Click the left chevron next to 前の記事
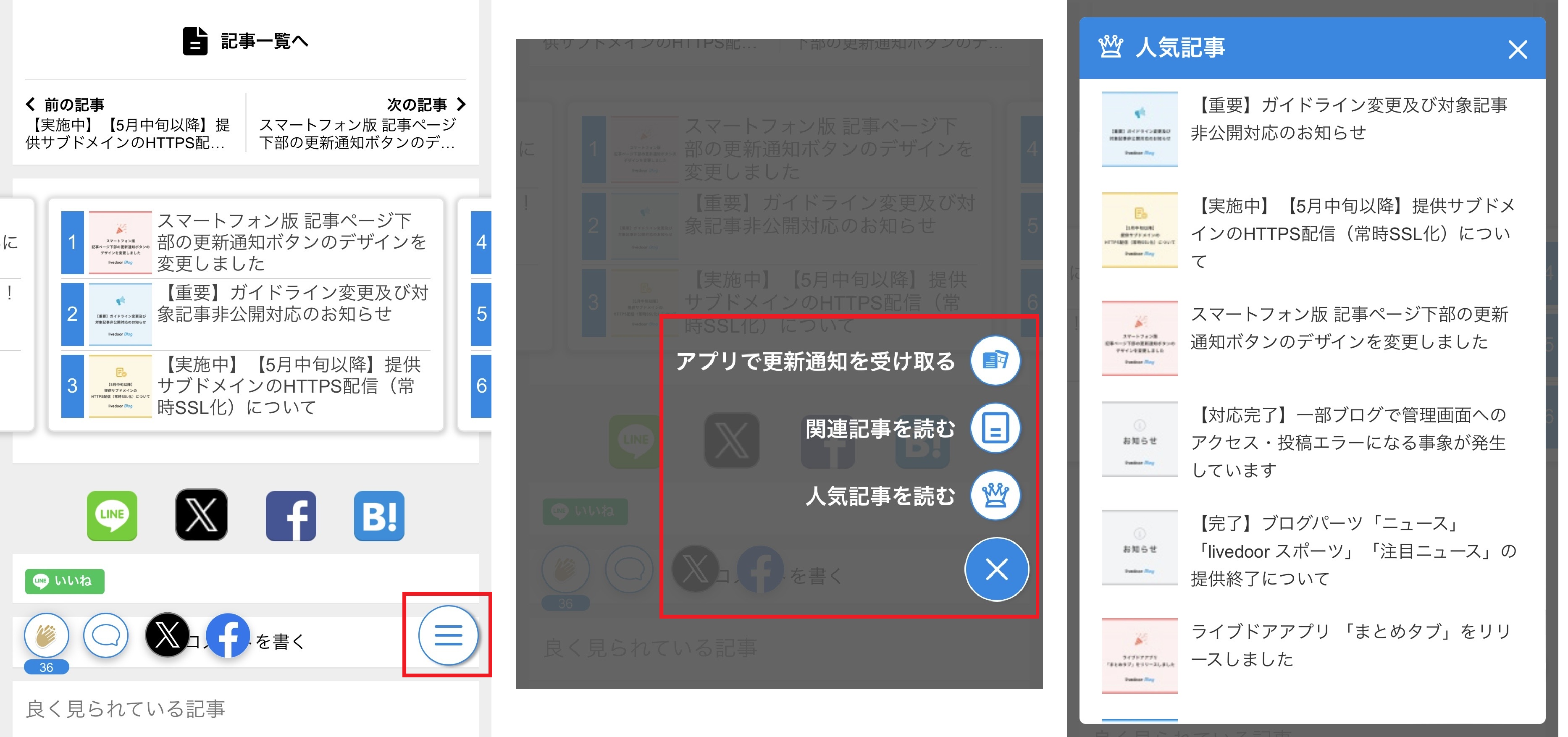 (x=30, y=104)
